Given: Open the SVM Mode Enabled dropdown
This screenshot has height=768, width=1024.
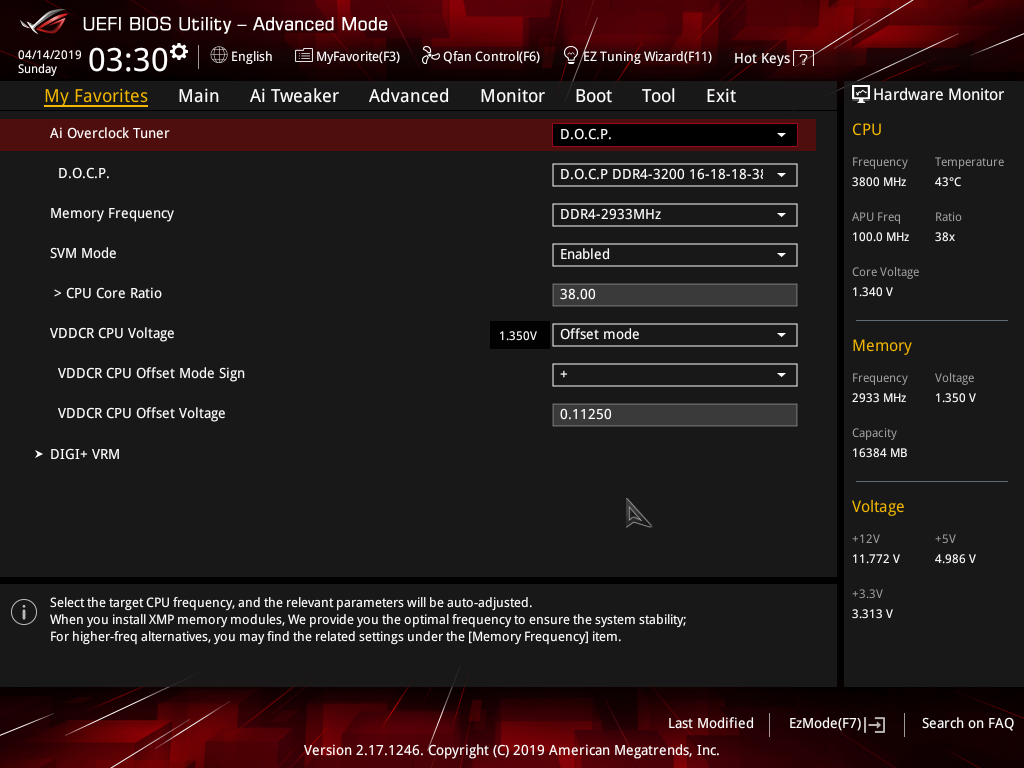Looking at the screenshot, I should (x=675, y=255).
